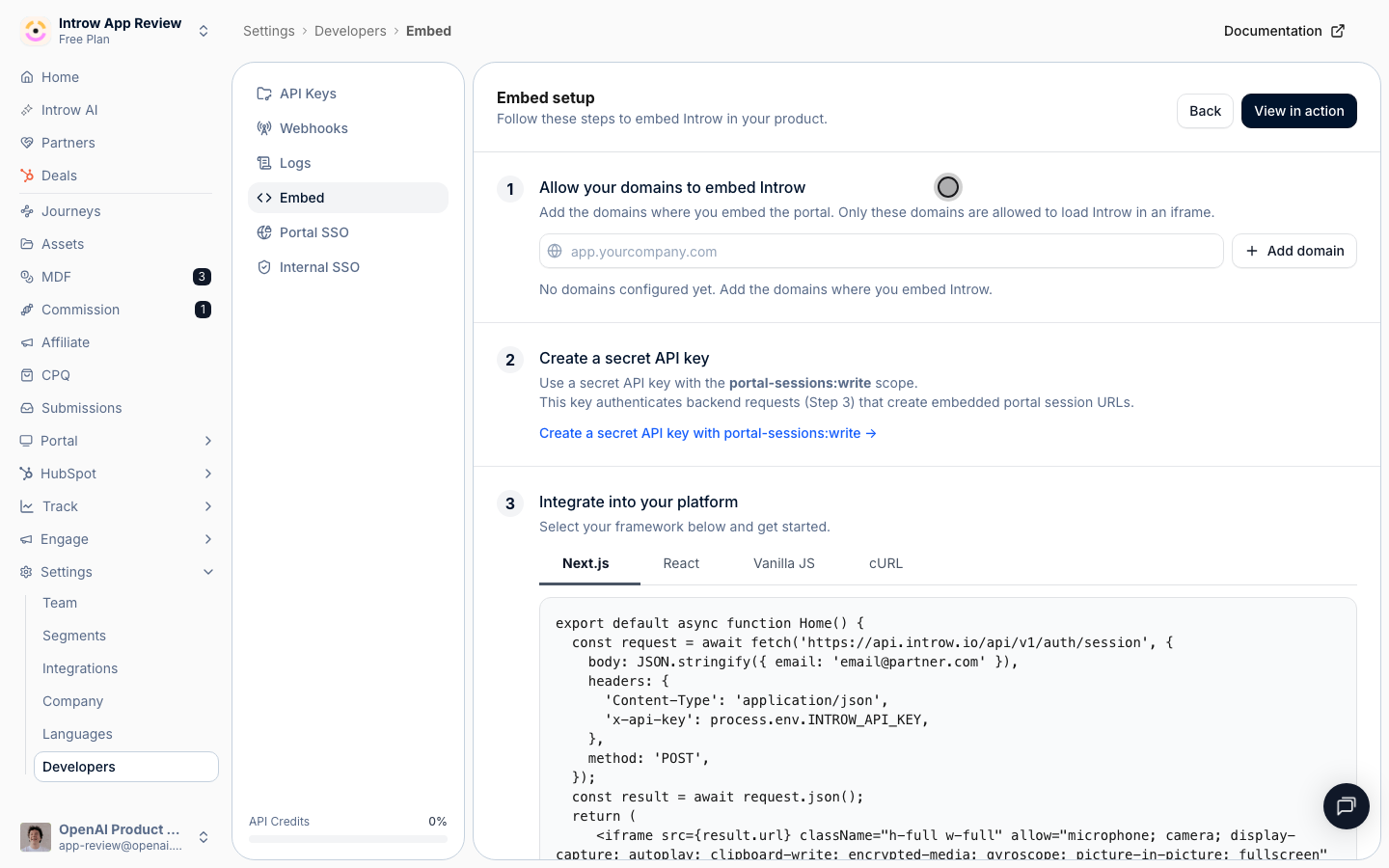The image size is (1389, 868).
Task: Switch to the Next.js tab
Action: 586,563
